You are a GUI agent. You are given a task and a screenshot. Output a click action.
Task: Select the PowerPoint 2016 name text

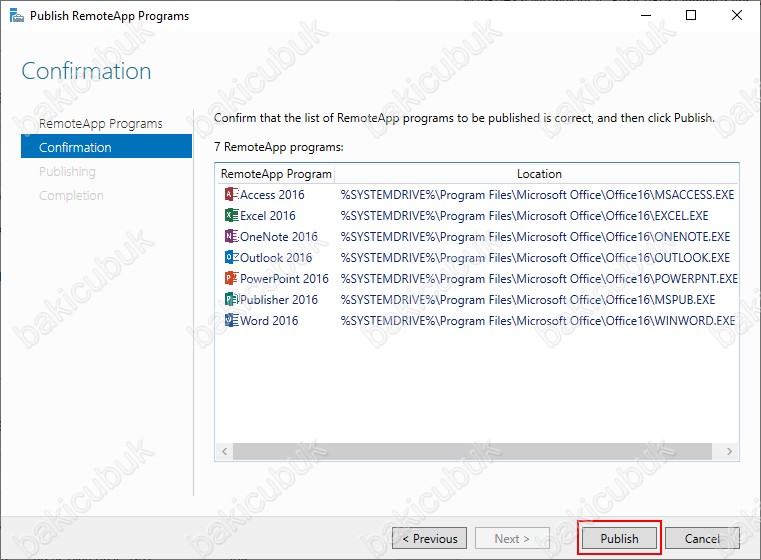284,279
